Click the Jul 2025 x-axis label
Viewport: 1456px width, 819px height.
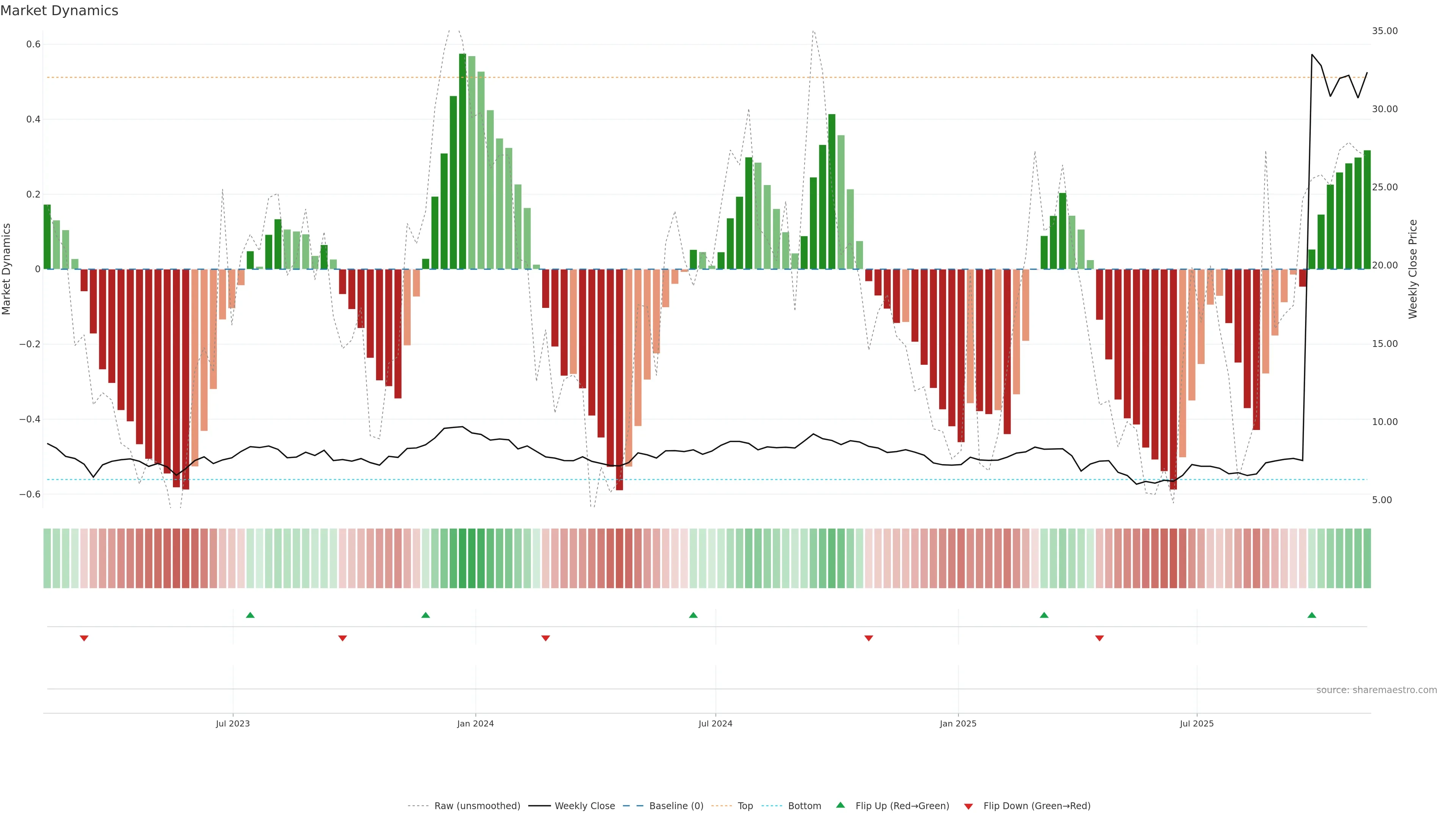point(1197,723)
